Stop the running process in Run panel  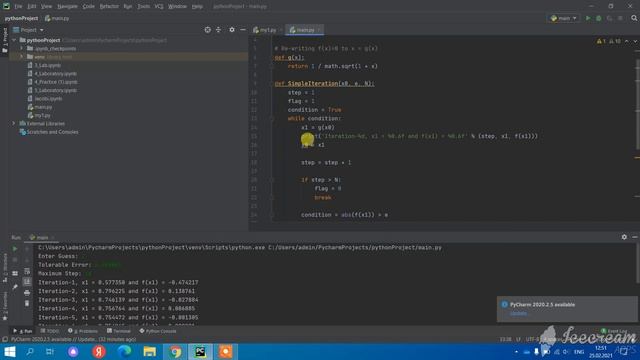(x=15, y=260)
